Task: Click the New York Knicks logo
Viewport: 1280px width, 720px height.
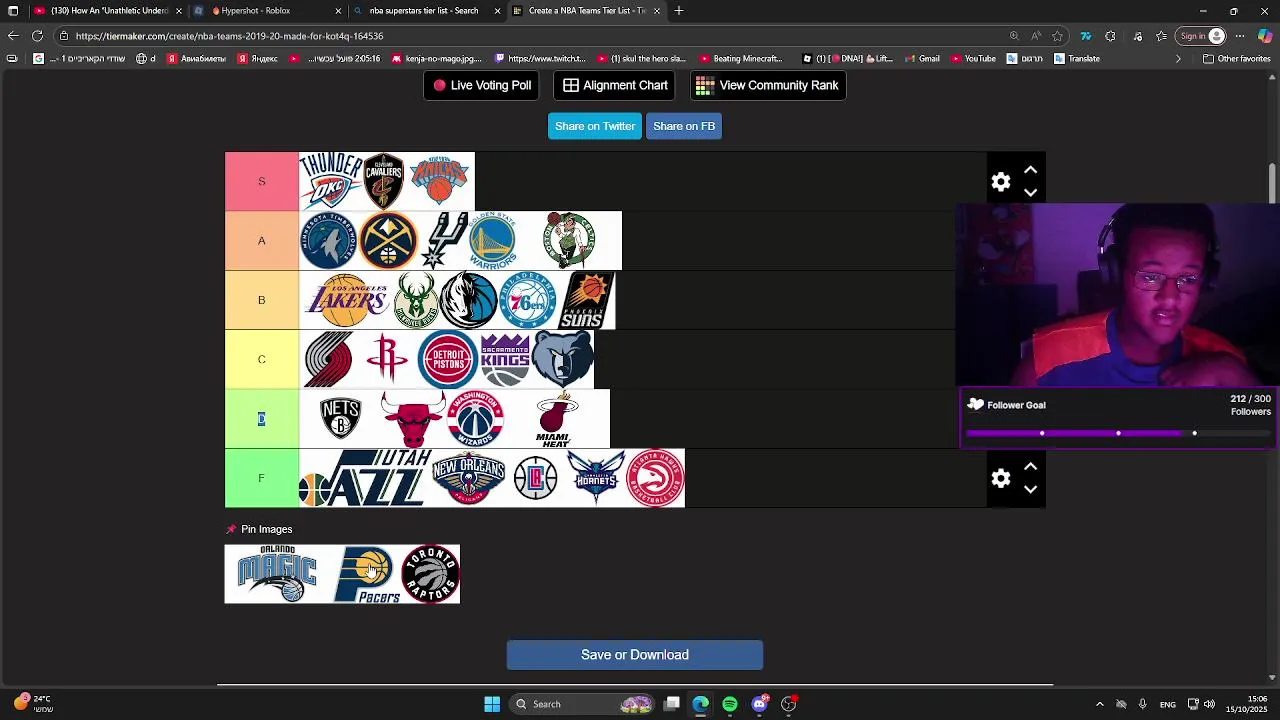Action: 440,181
